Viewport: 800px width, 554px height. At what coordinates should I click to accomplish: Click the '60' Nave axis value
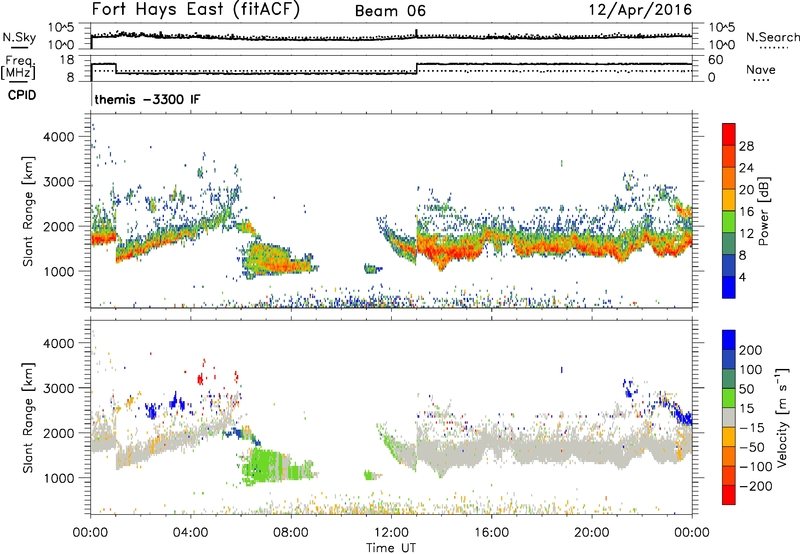click(716, 60)
